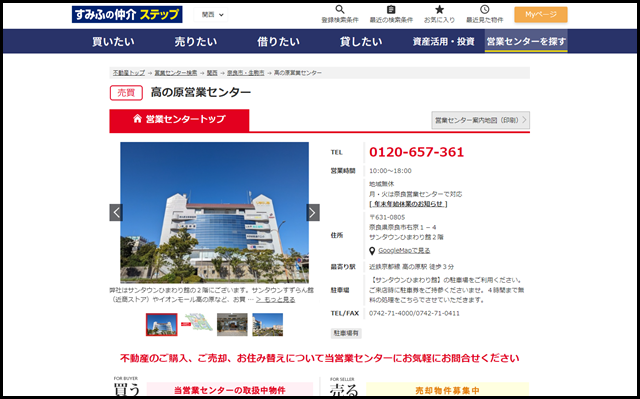Viewport: 640px width, 399px height.
Task: Click the すみふの仲介 ステップ logo
Action: point(127,14)
